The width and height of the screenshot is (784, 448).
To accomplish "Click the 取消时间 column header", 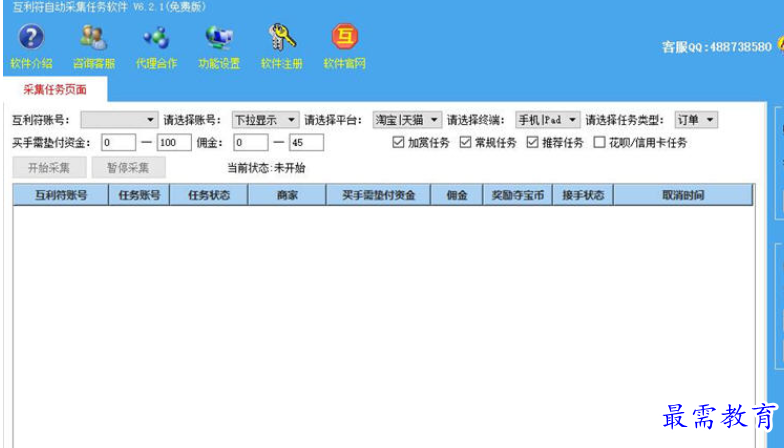I will (x=683, y=195).
